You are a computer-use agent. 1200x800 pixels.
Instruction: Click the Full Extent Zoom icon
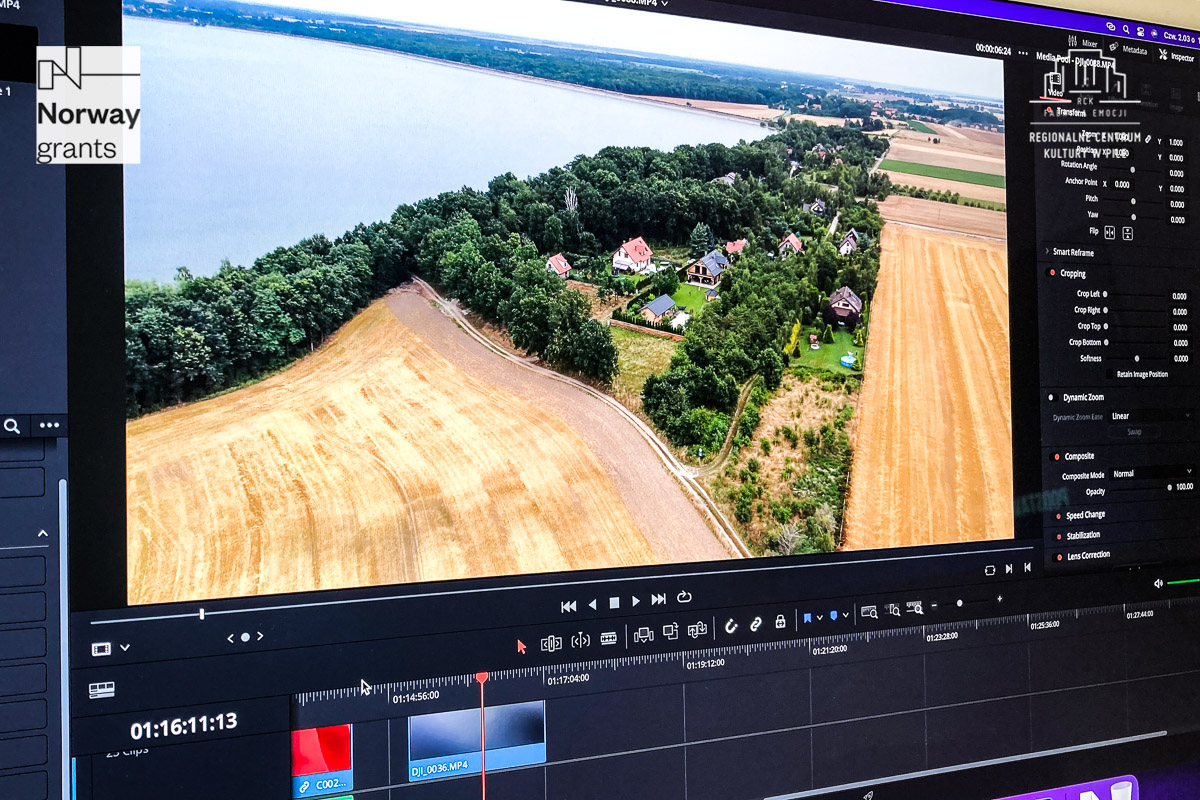[x=869, y=612]
